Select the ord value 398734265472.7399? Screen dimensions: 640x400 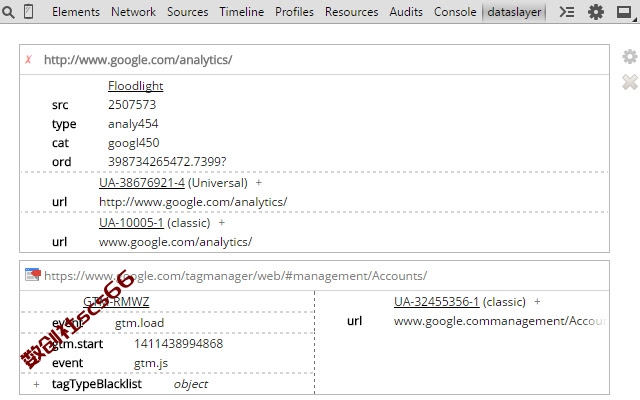click(x=167, y=162)
